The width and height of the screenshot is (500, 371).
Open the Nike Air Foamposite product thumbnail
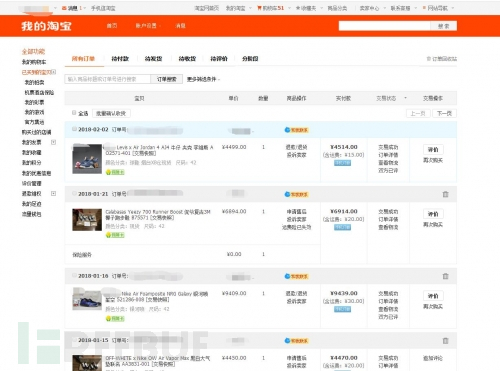point(87,299)
